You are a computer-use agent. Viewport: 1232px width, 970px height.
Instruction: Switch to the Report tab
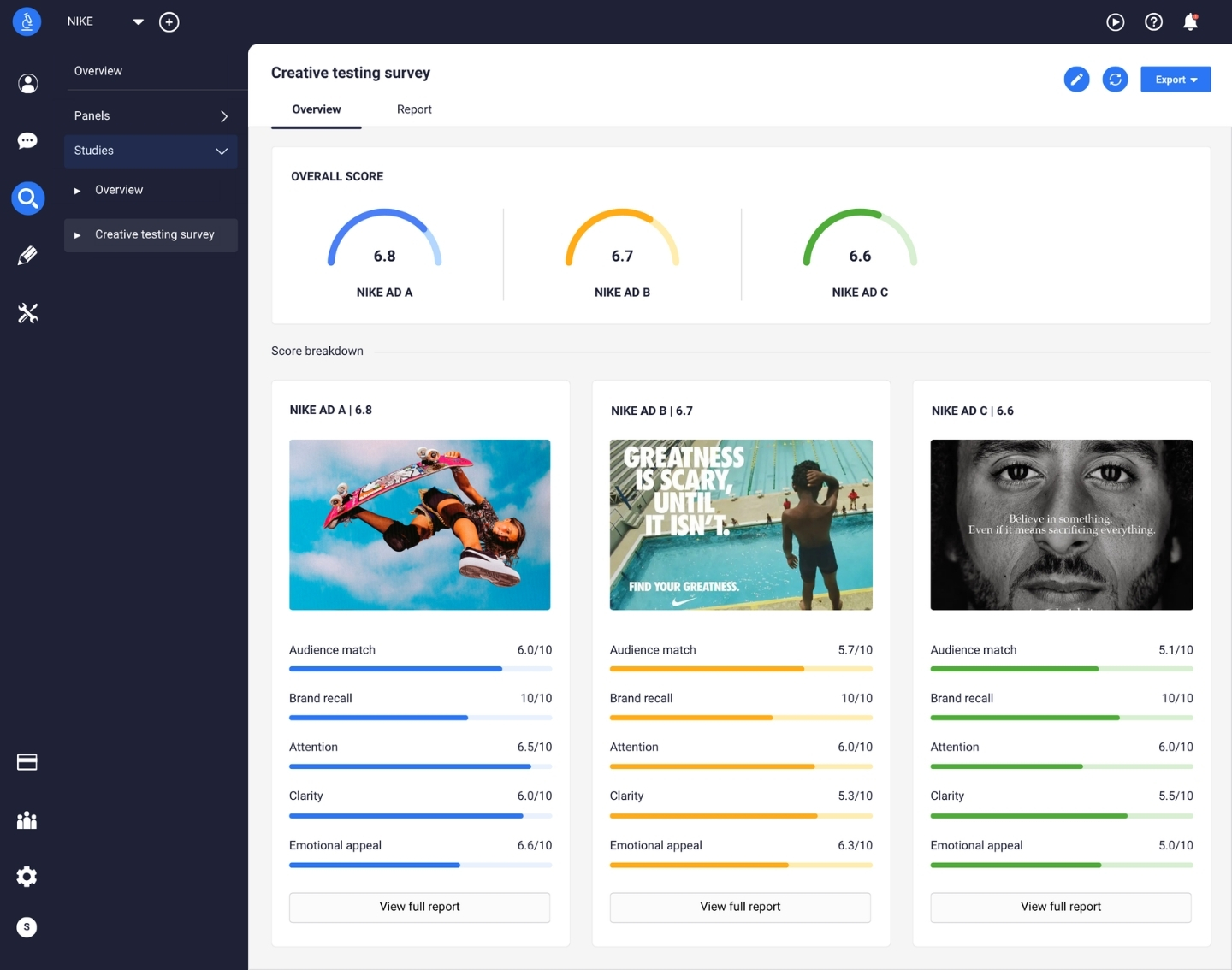pyautogui.click(x=414, y=109)
